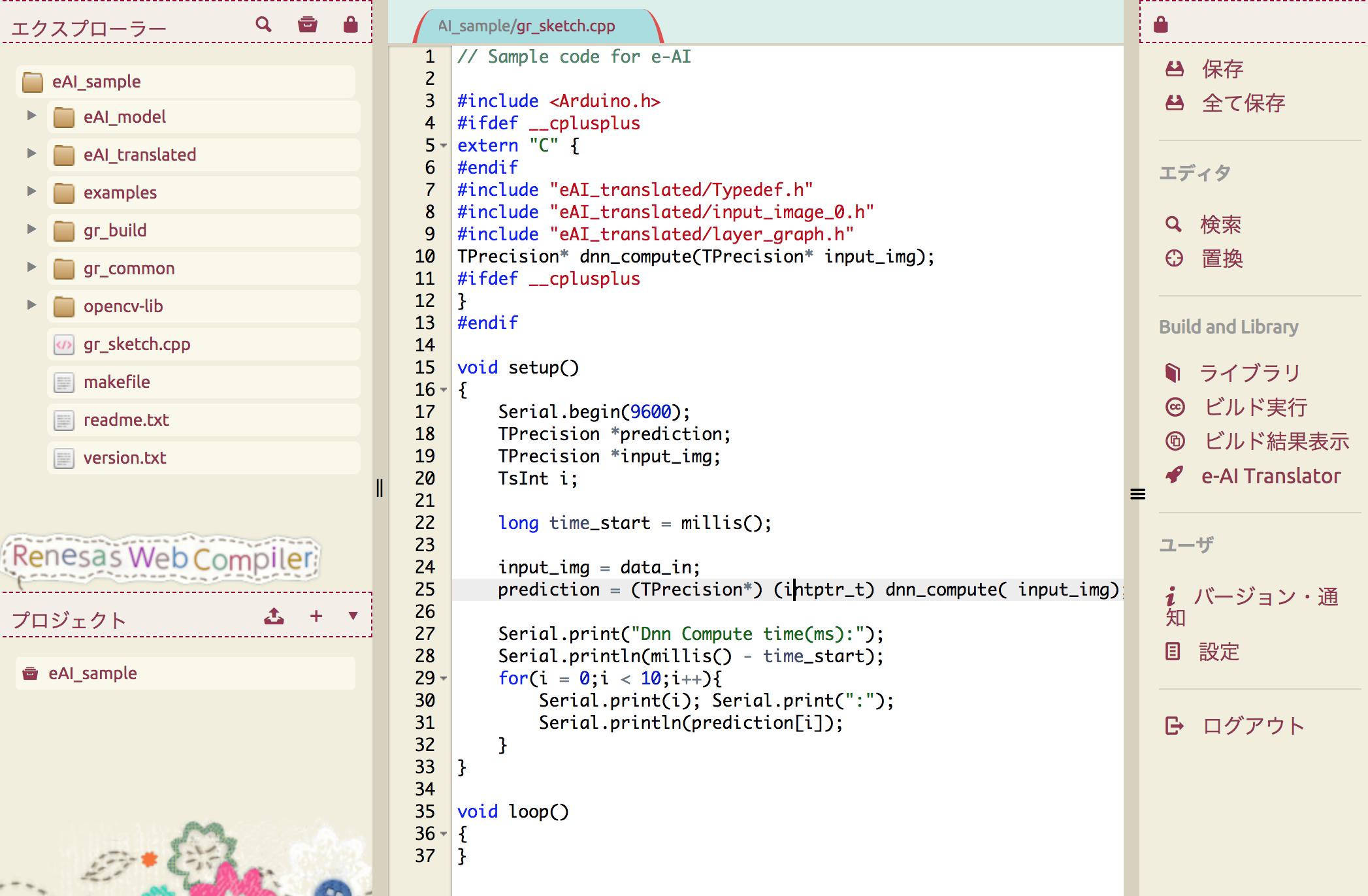Click the explorer archive box icon
The image size is (1368, 896).
click(x=307, y=25)
